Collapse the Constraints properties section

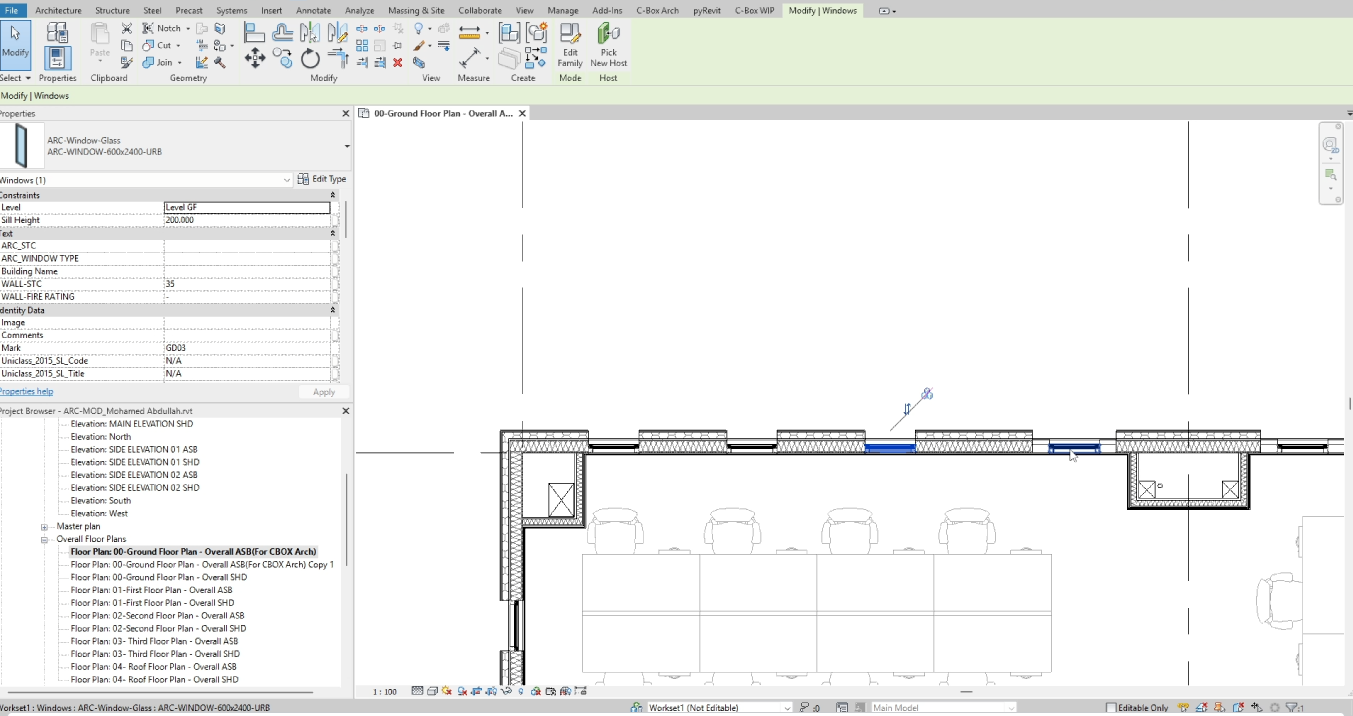(333, 195)
